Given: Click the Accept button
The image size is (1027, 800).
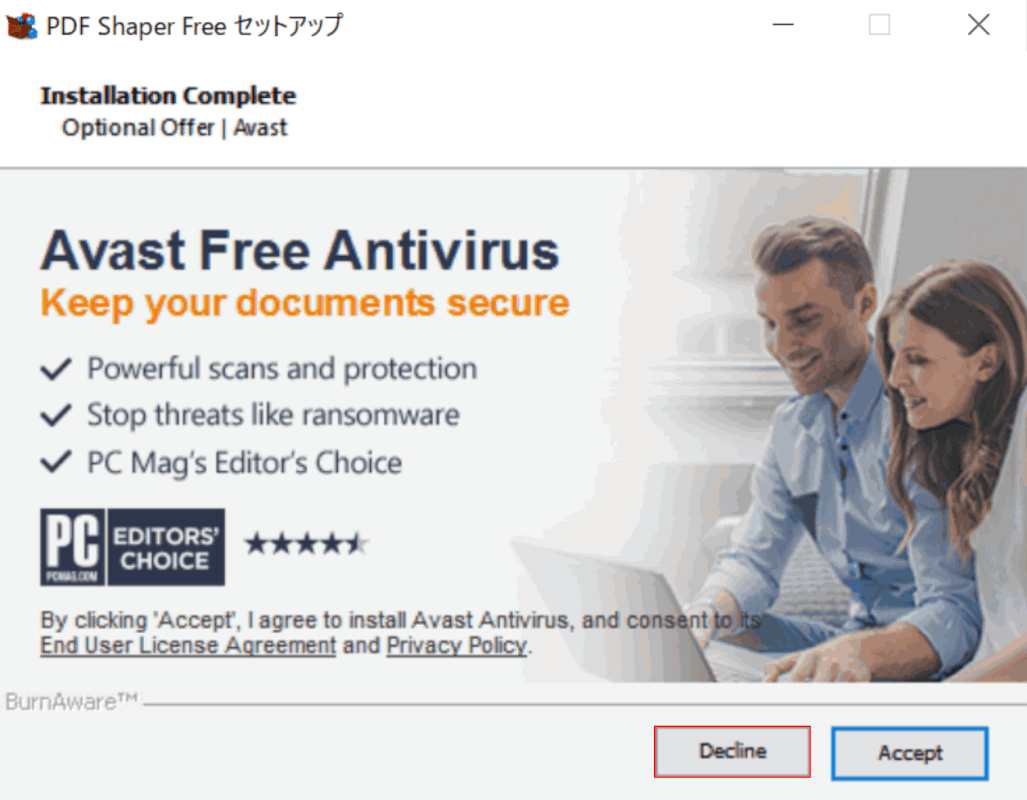Looking at the screenshot, I should [910, 753].
